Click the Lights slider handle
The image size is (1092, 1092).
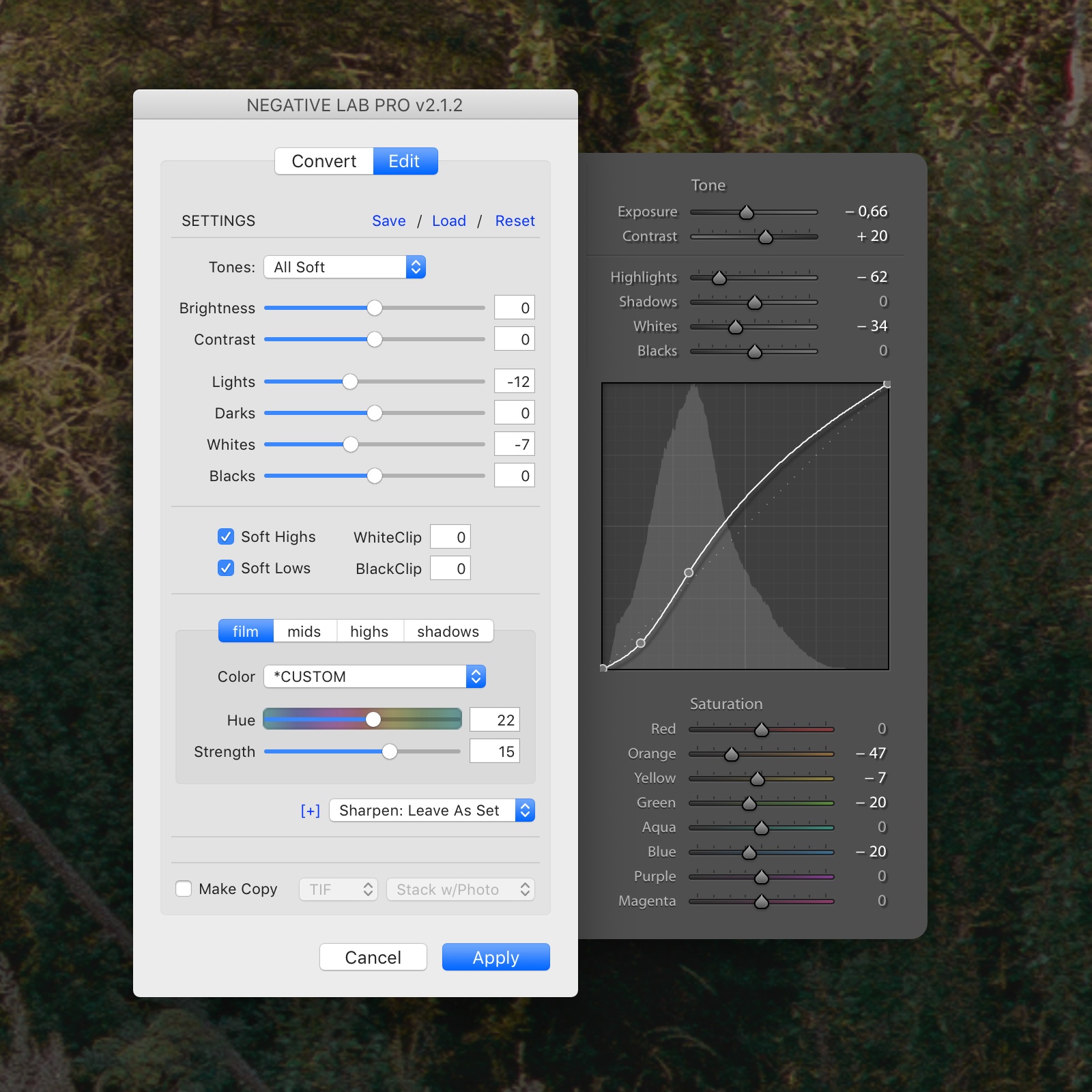pyautogui.click(x=350, y=382)
